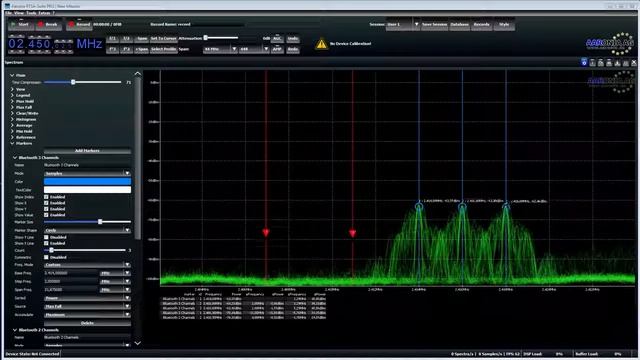Expand the Clear/Write section
The width and height of the screenshot is (640, 360).
(12, 113)
